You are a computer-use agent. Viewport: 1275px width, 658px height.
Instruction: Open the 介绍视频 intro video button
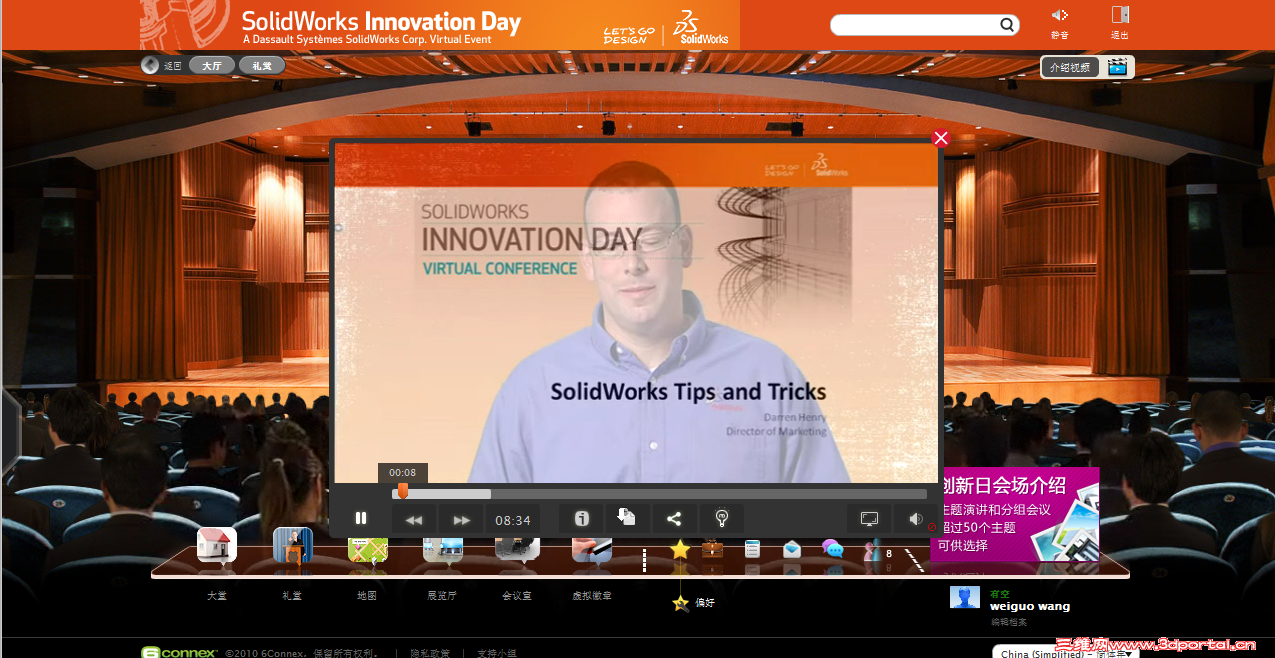click(1070, 67)
